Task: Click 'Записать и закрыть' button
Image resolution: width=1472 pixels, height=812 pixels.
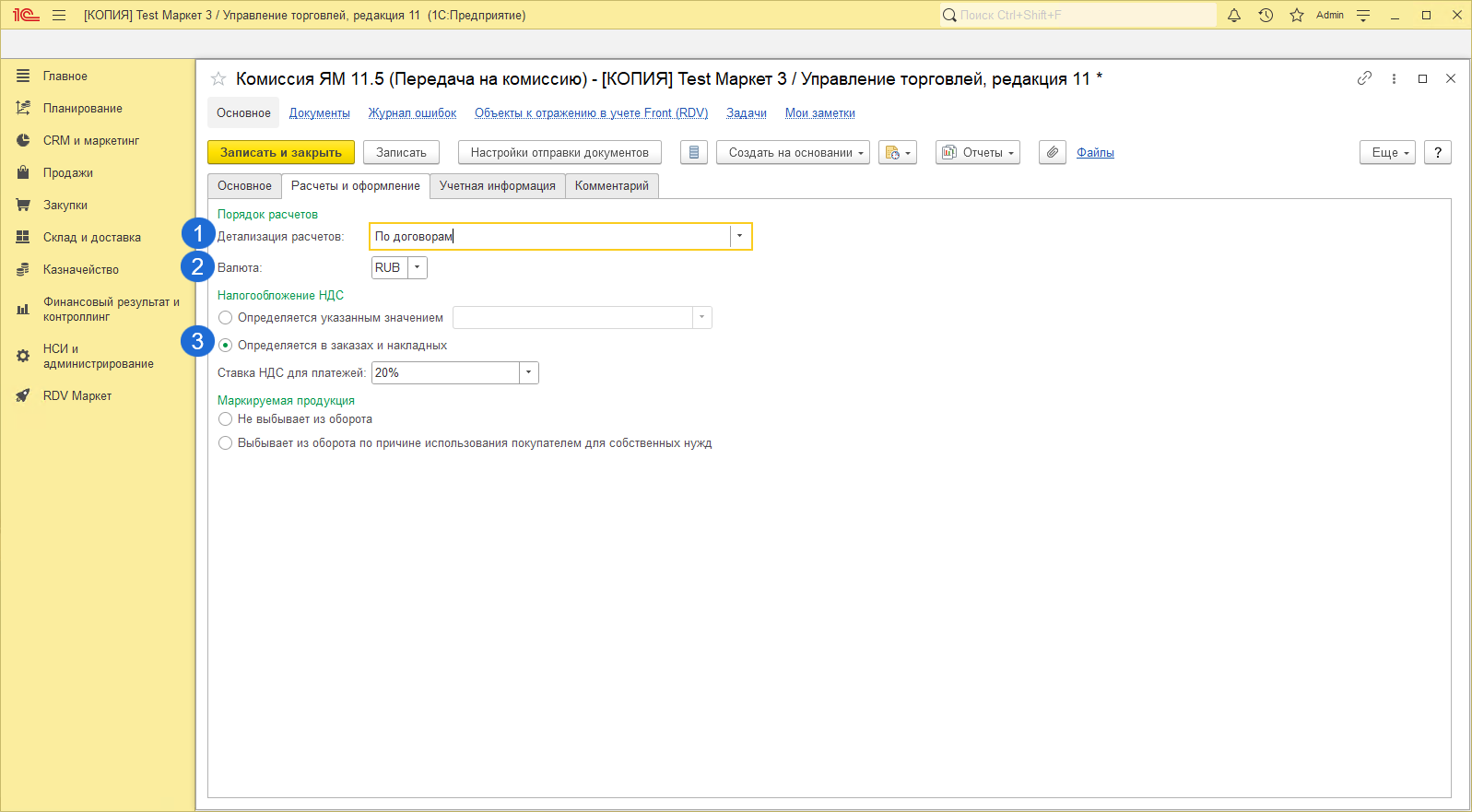Action: (x=281, y=153)
